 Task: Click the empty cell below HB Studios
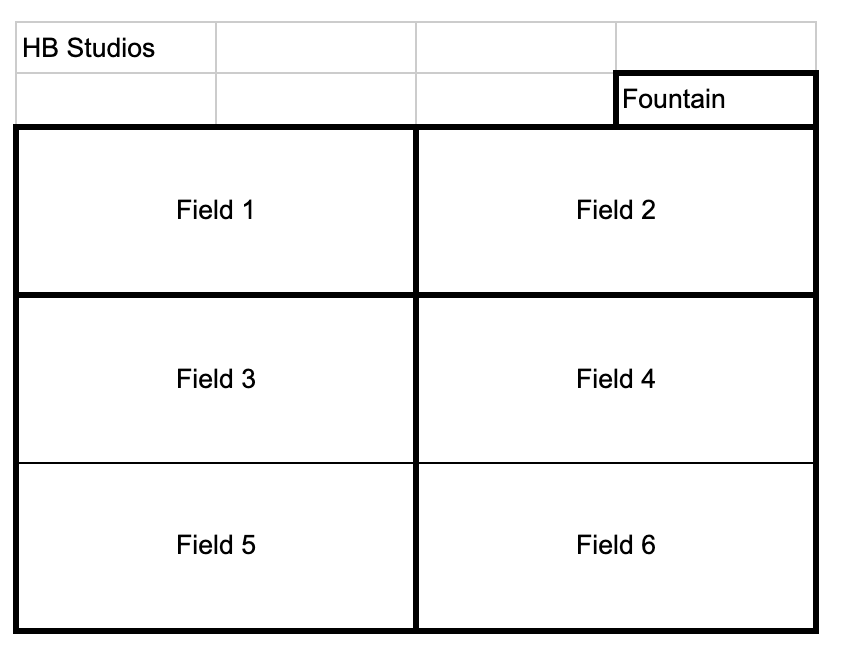pyautogui.click(x=116, y=99)
